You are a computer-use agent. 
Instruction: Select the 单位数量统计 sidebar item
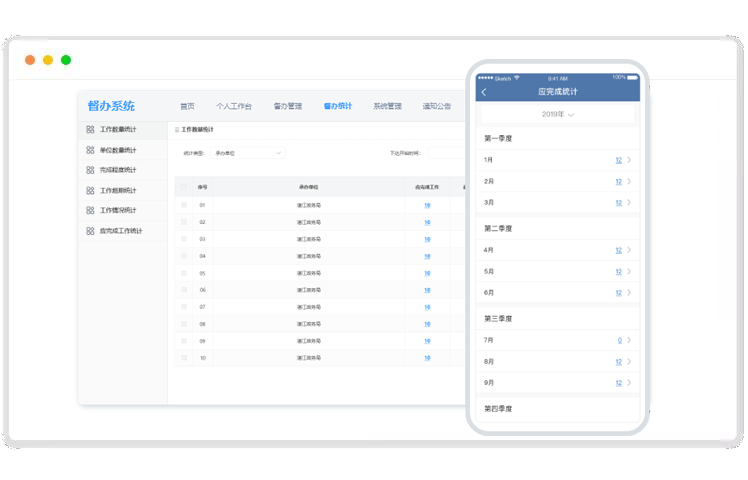point(123,150)
